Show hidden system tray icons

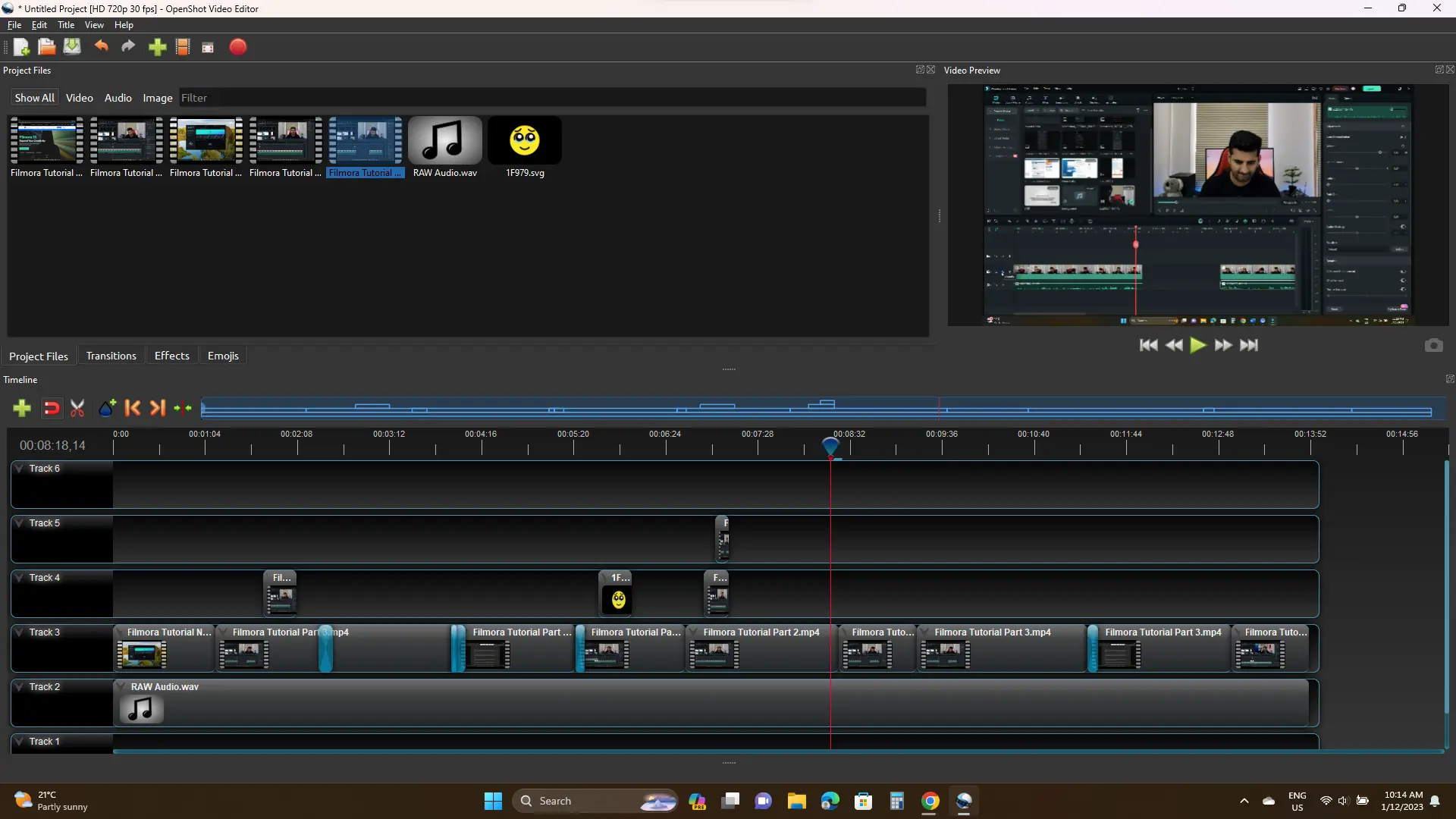coord(1244,801)
